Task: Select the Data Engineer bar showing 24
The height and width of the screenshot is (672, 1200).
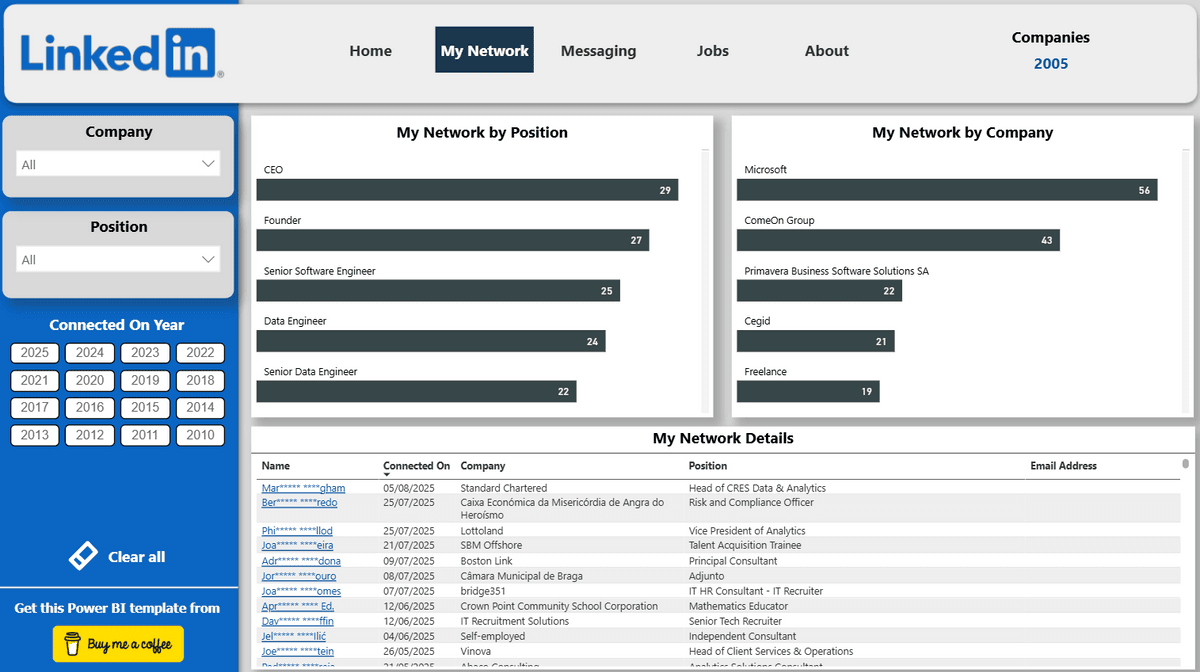Action: (x=431, y=341)
